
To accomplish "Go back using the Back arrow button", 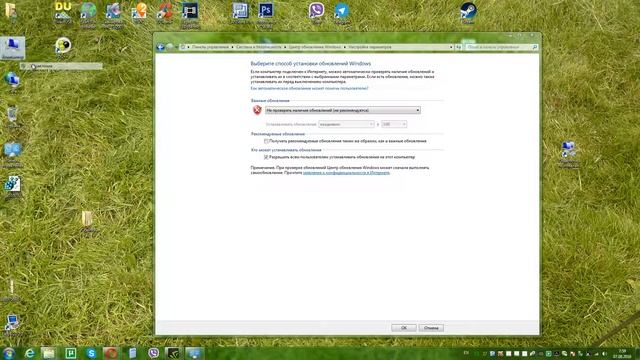I will [x=160, y=47].
